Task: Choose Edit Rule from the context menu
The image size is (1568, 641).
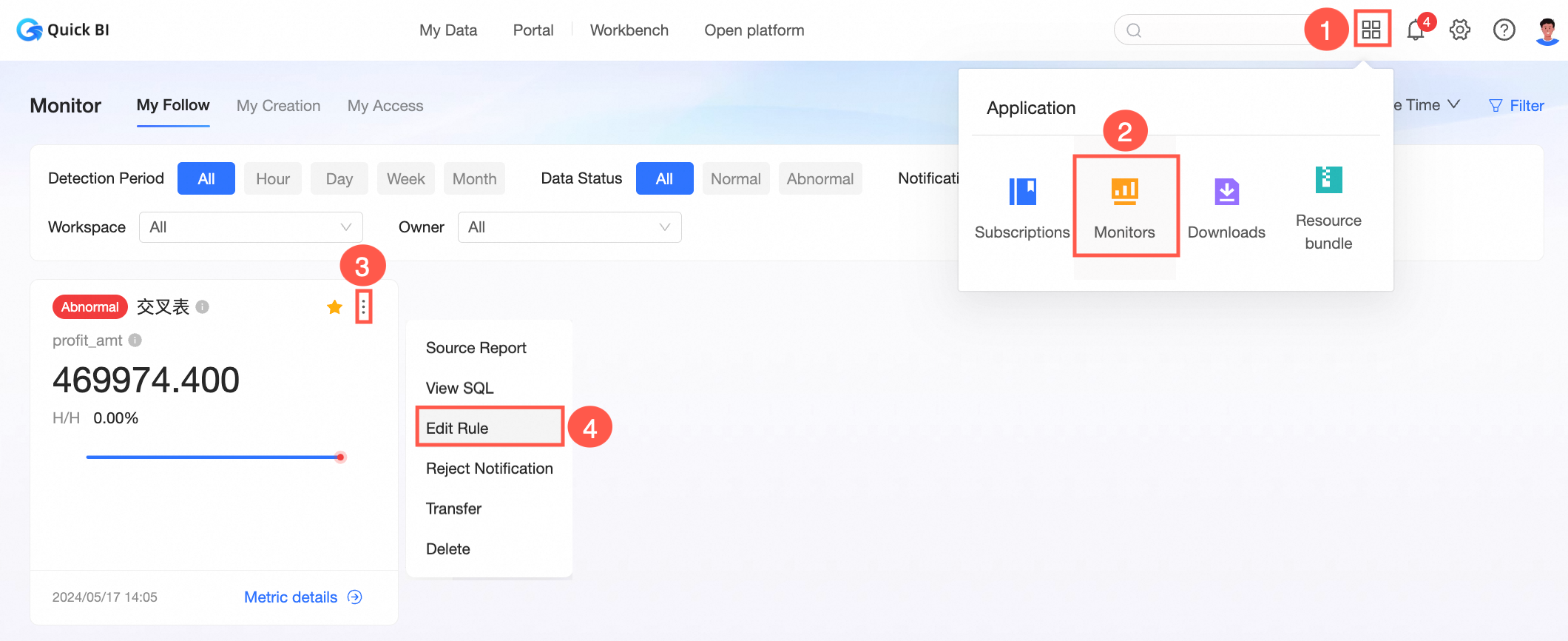Action: 490,428
